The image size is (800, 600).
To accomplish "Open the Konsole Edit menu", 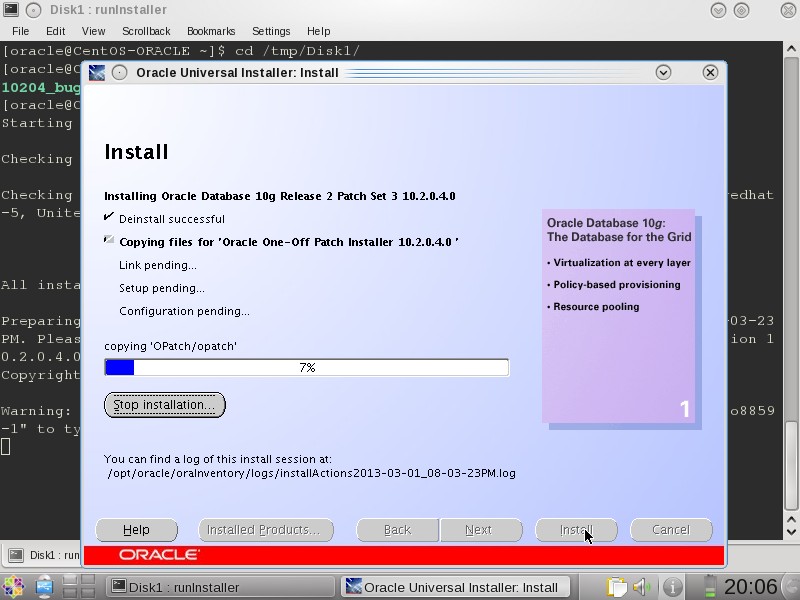I will (56, 31).
